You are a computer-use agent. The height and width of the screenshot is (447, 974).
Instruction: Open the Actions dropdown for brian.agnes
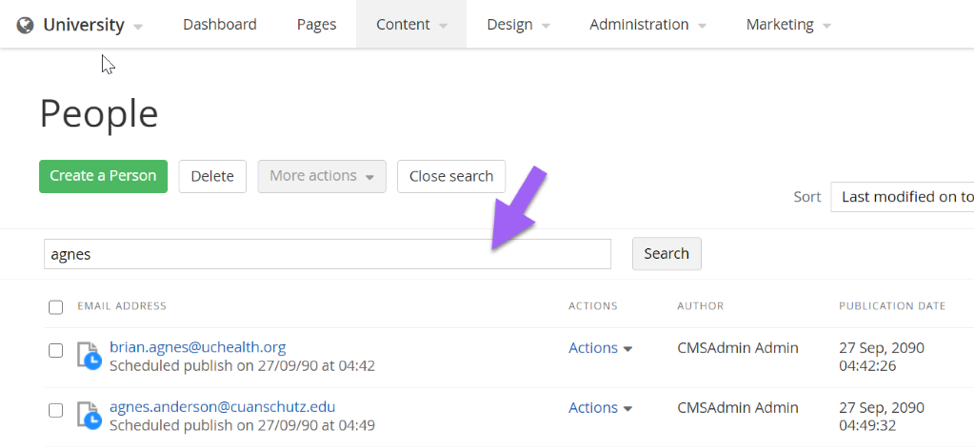click(600, 348)
